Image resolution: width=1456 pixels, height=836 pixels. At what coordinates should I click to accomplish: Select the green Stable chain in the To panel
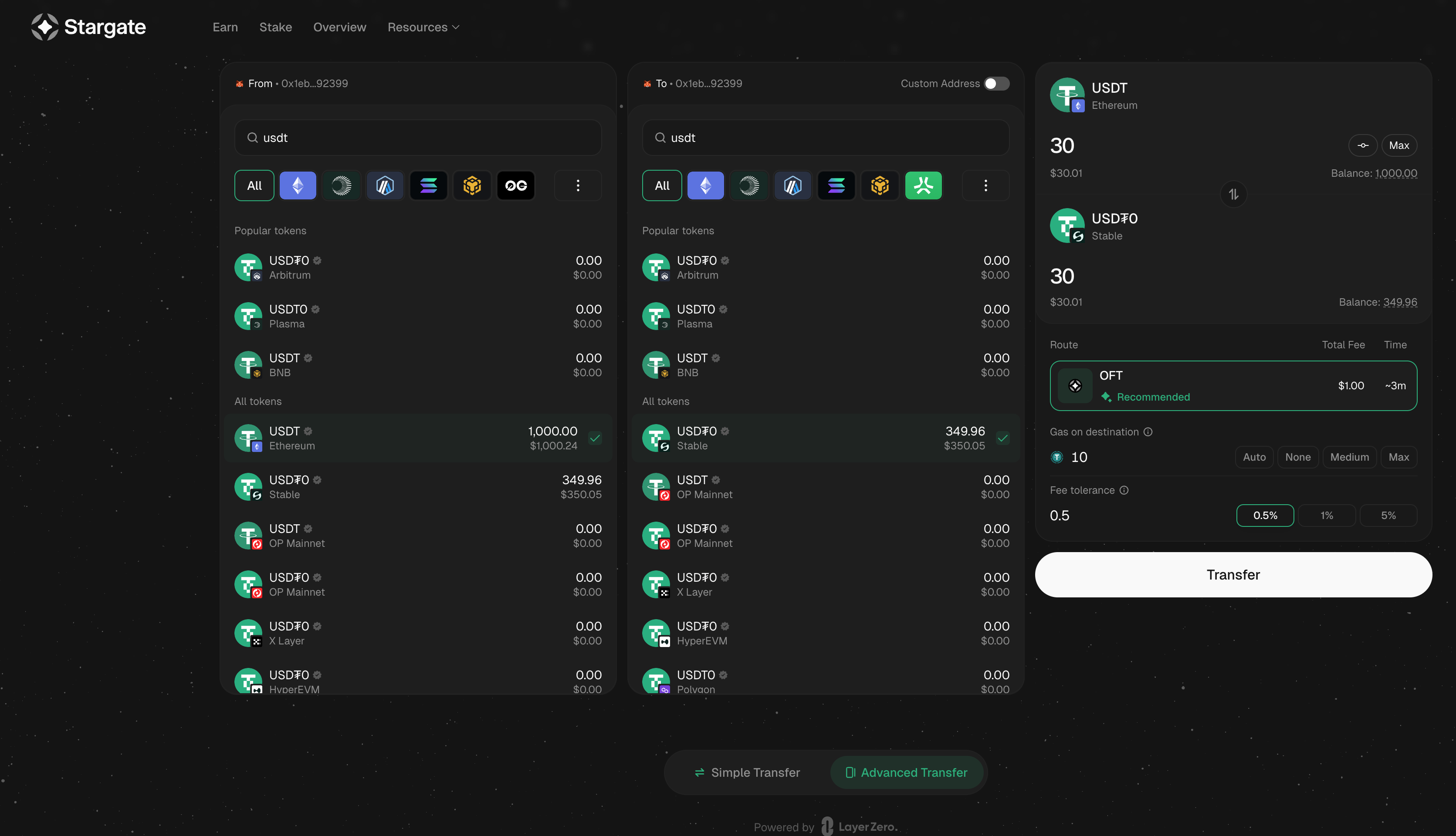924,185
